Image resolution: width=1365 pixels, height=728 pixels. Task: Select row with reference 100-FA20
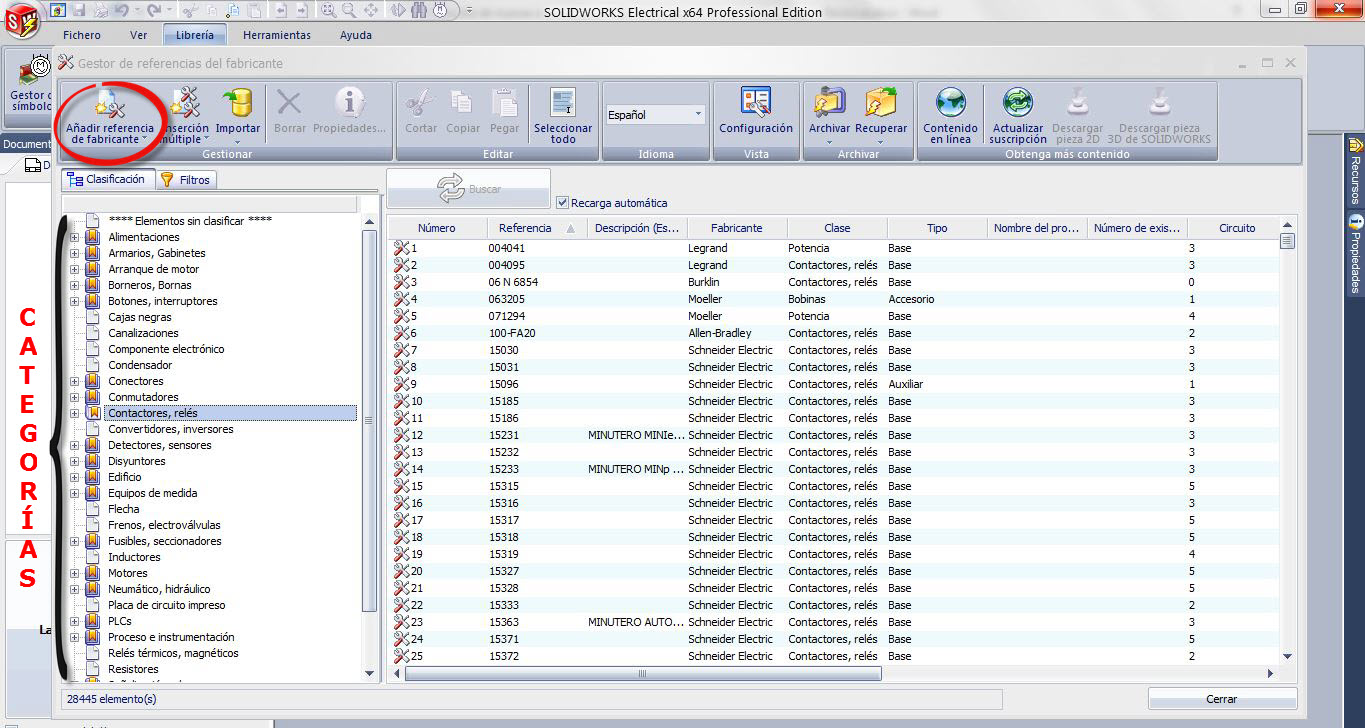(x=512, y=333)
